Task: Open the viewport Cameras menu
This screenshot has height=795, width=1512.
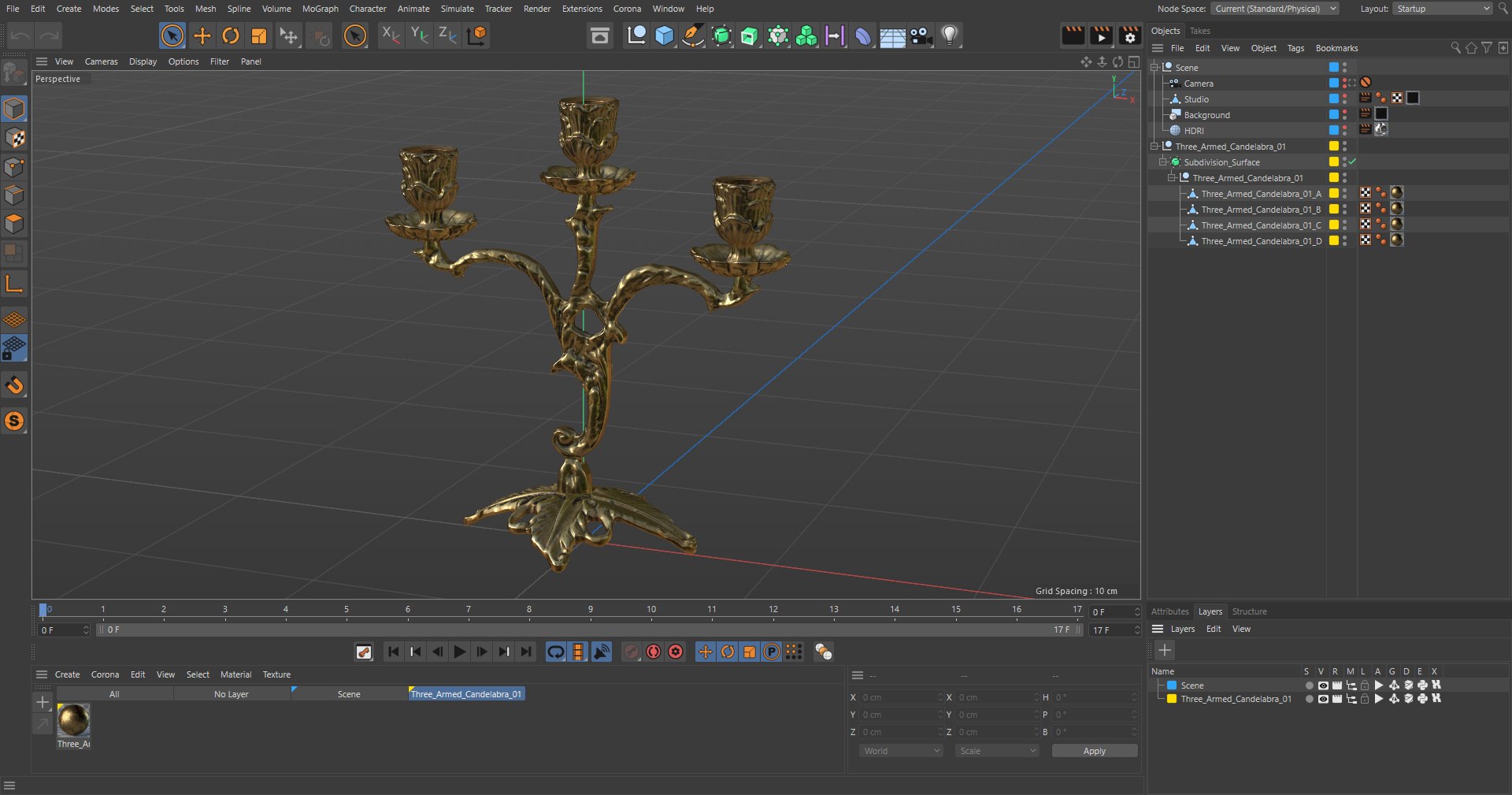Action: pyautogui.click(x=101, y=61)
